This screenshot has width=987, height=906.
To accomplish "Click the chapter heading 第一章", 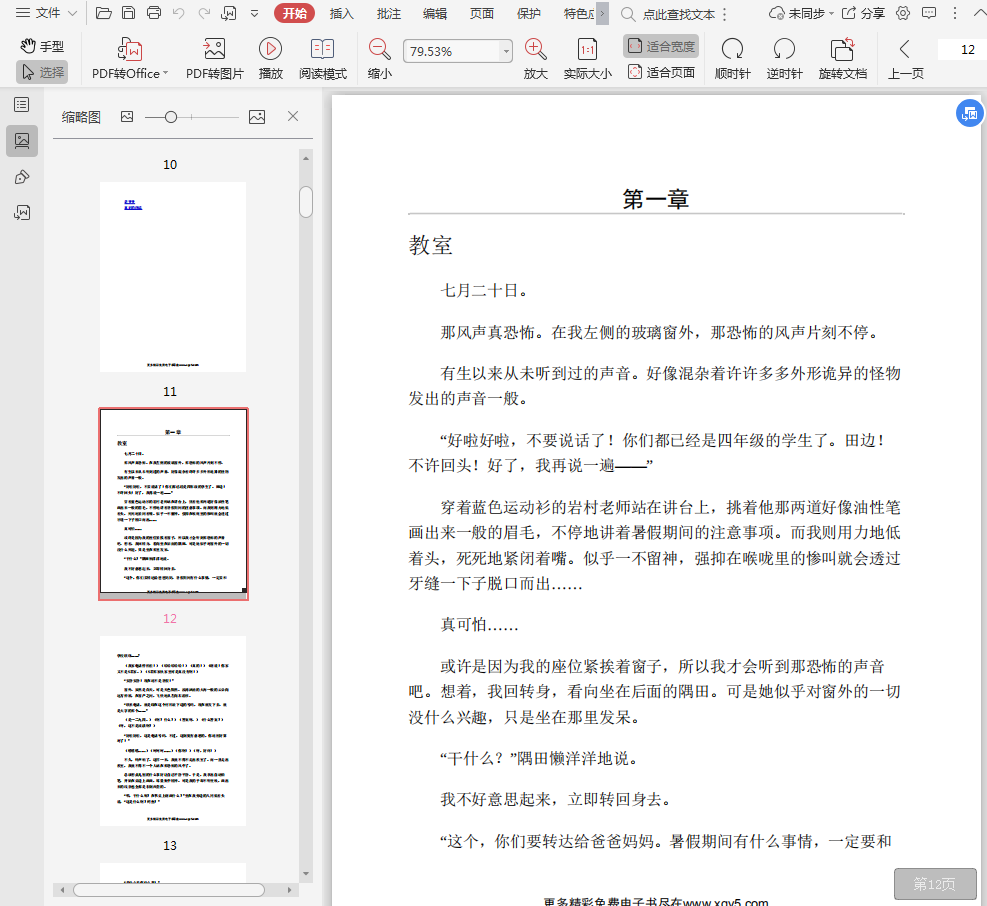I will [x=655, y=199].
